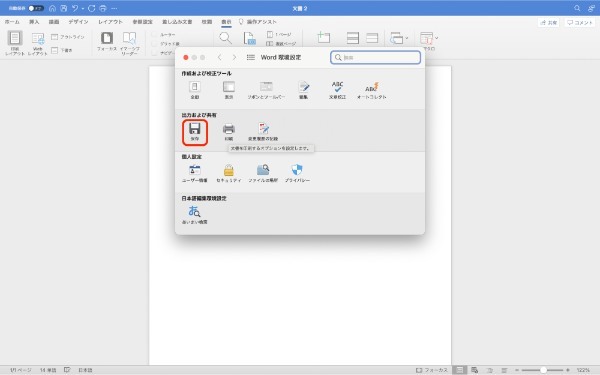
Task: Open the Edit (編集) preferences icon
Action: [x=303, y=90]
